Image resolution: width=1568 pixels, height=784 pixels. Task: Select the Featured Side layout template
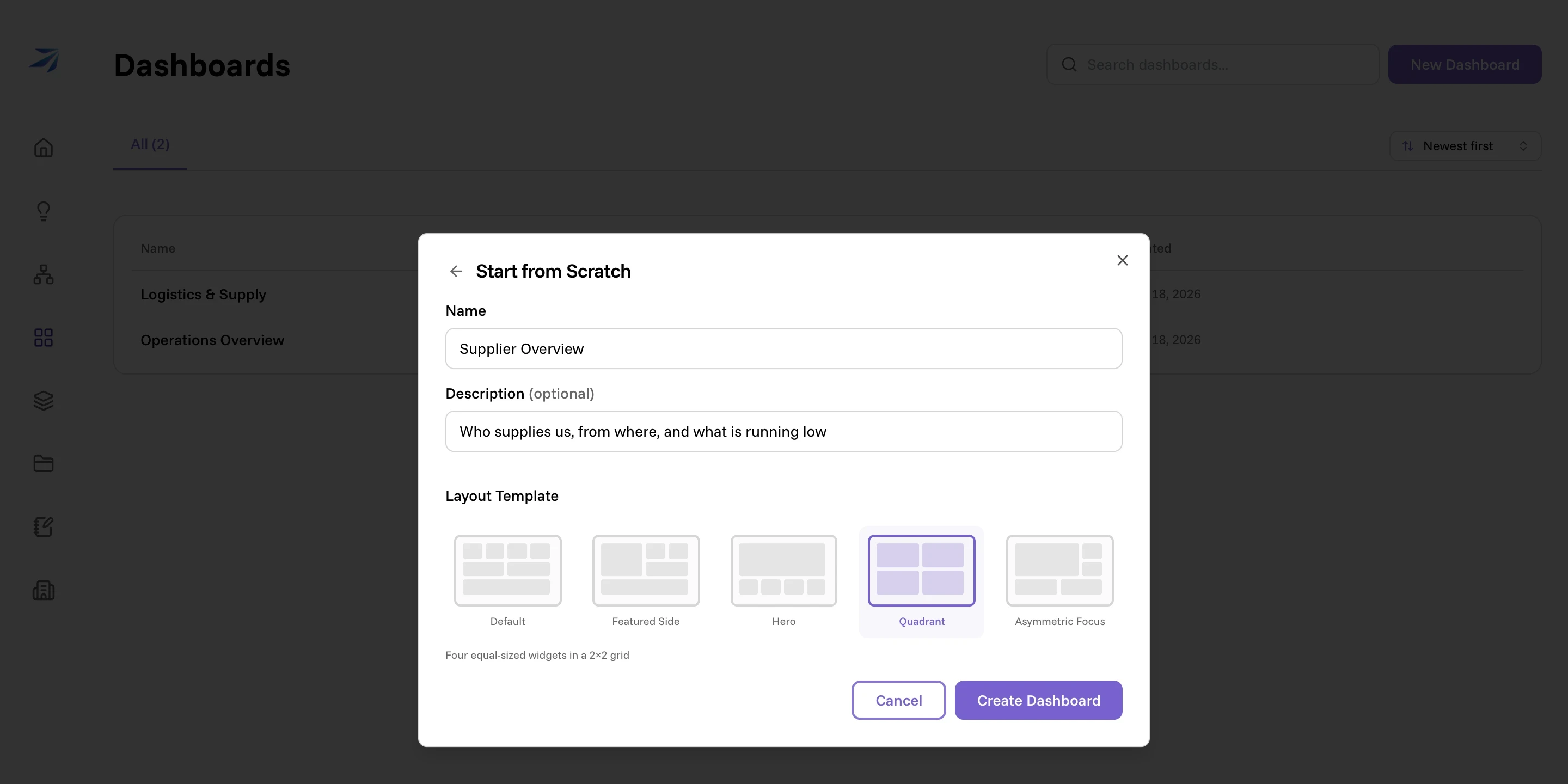point(646,581)
